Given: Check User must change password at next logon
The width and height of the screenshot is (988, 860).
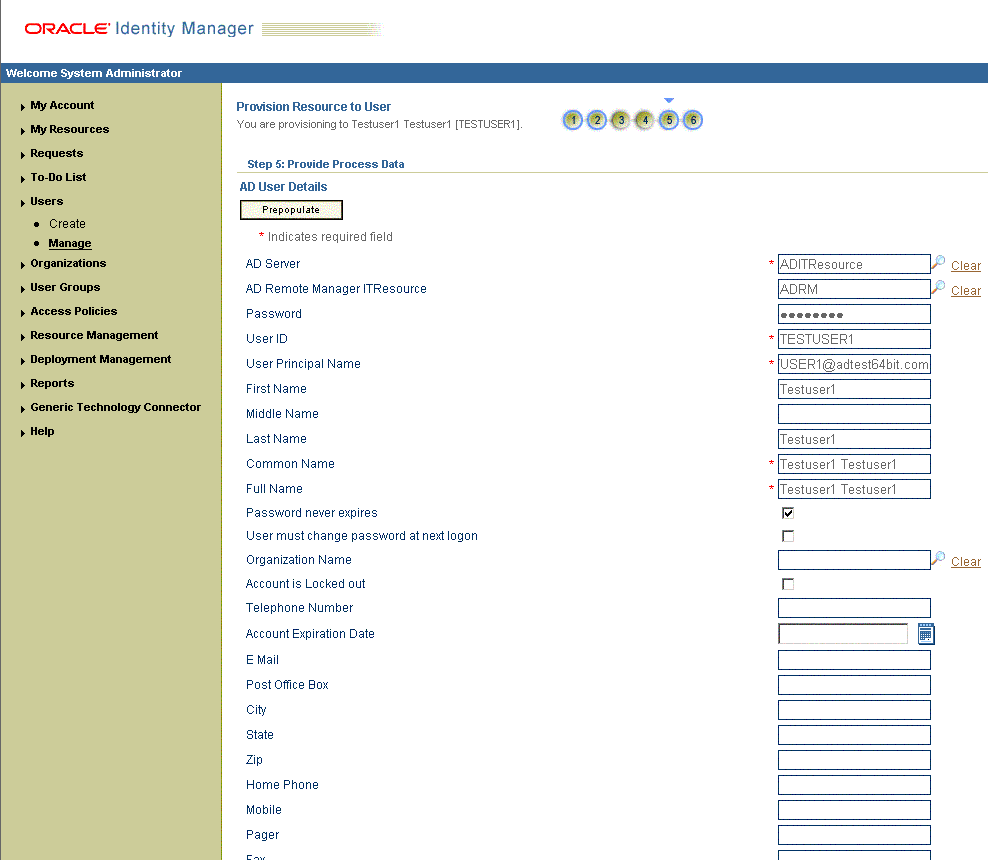Looking at the screenshot, I should point(788,536).
